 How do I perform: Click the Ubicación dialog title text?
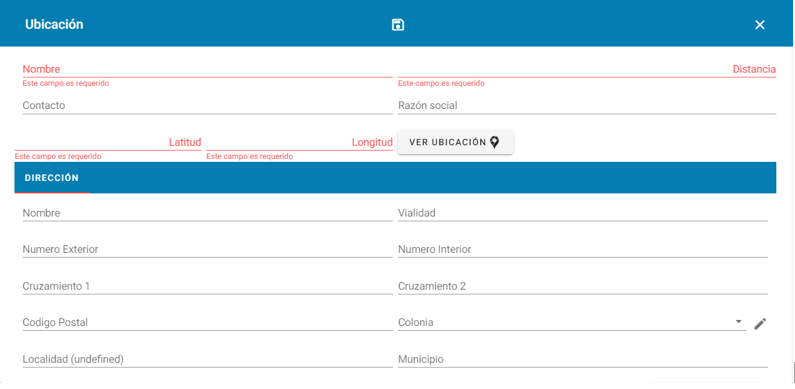(x=54, y=24)
